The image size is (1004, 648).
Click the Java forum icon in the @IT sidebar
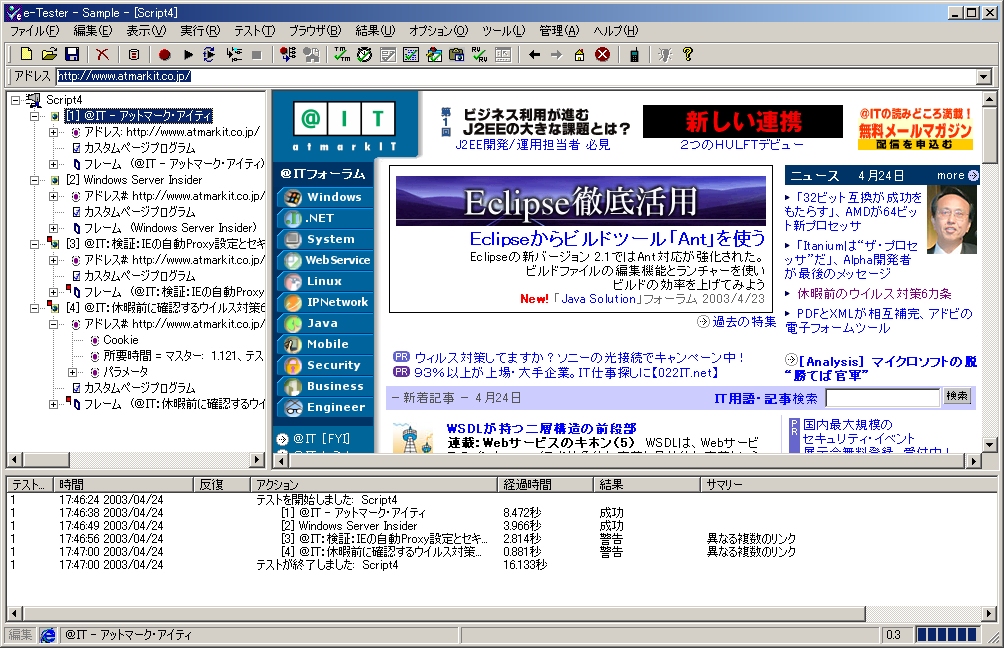[293, 323]
